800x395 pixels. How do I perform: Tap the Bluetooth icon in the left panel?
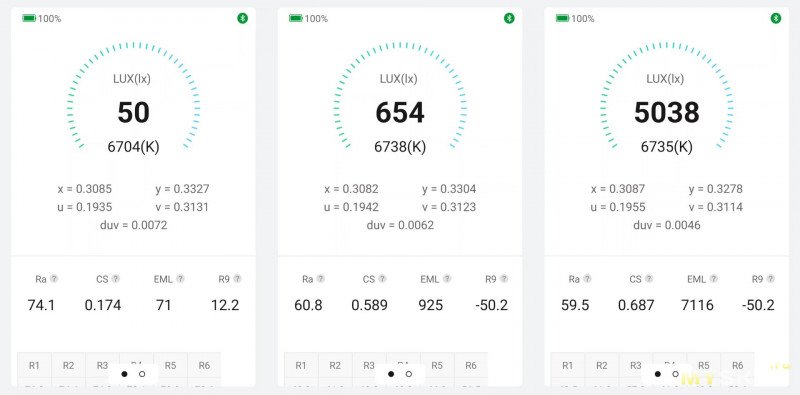(242, 18)
